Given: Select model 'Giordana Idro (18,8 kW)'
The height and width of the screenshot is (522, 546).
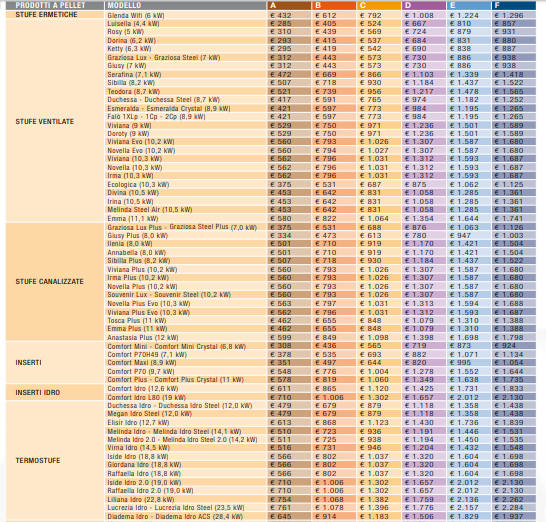Looking at the screenshot, I should click(144, 465).
